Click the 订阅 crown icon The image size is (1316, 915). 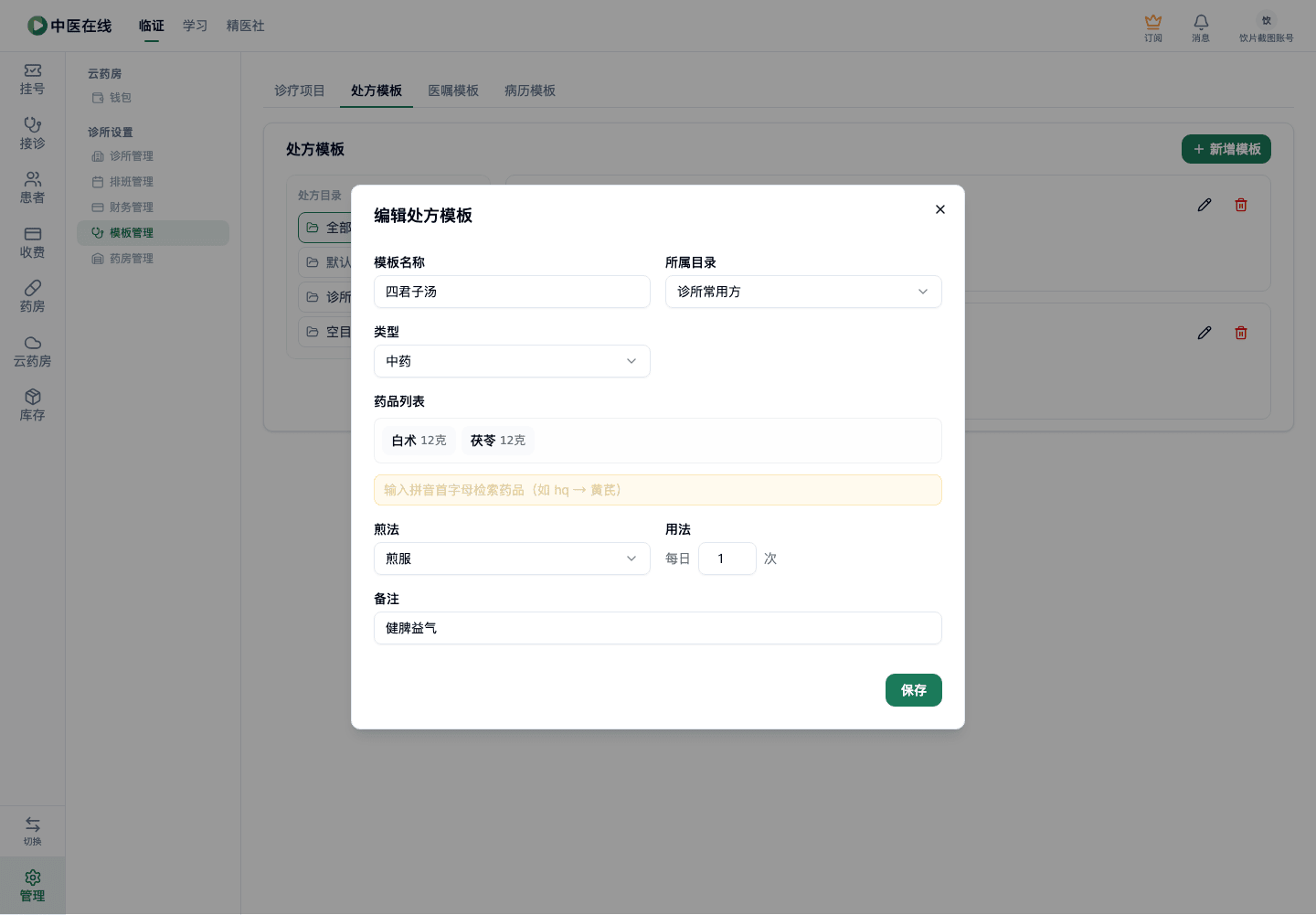point(1153,27)
